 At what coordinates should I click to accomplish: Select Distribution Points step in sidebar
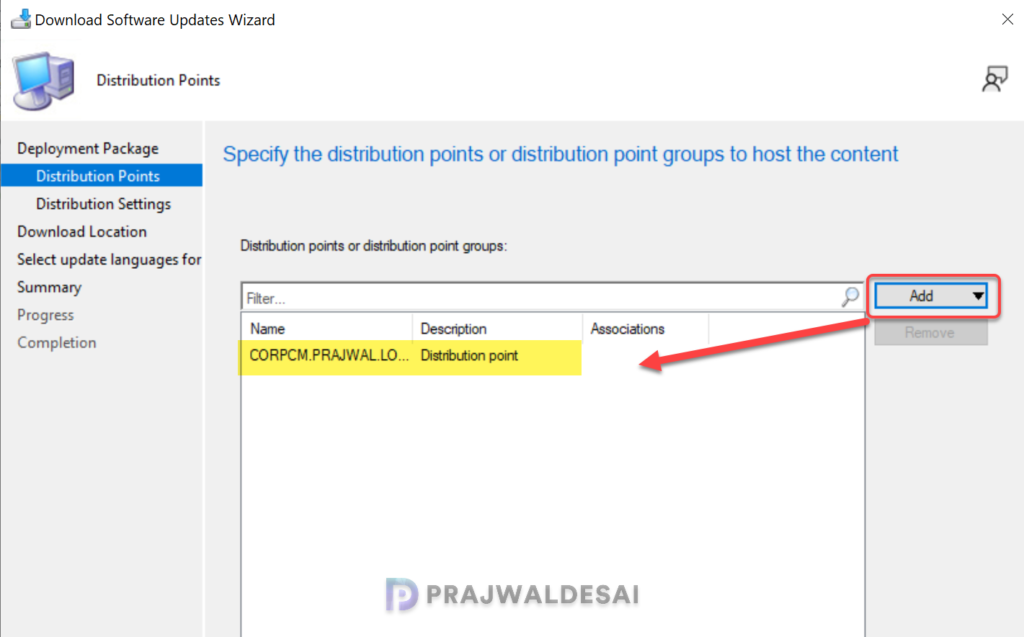(101, 176)
